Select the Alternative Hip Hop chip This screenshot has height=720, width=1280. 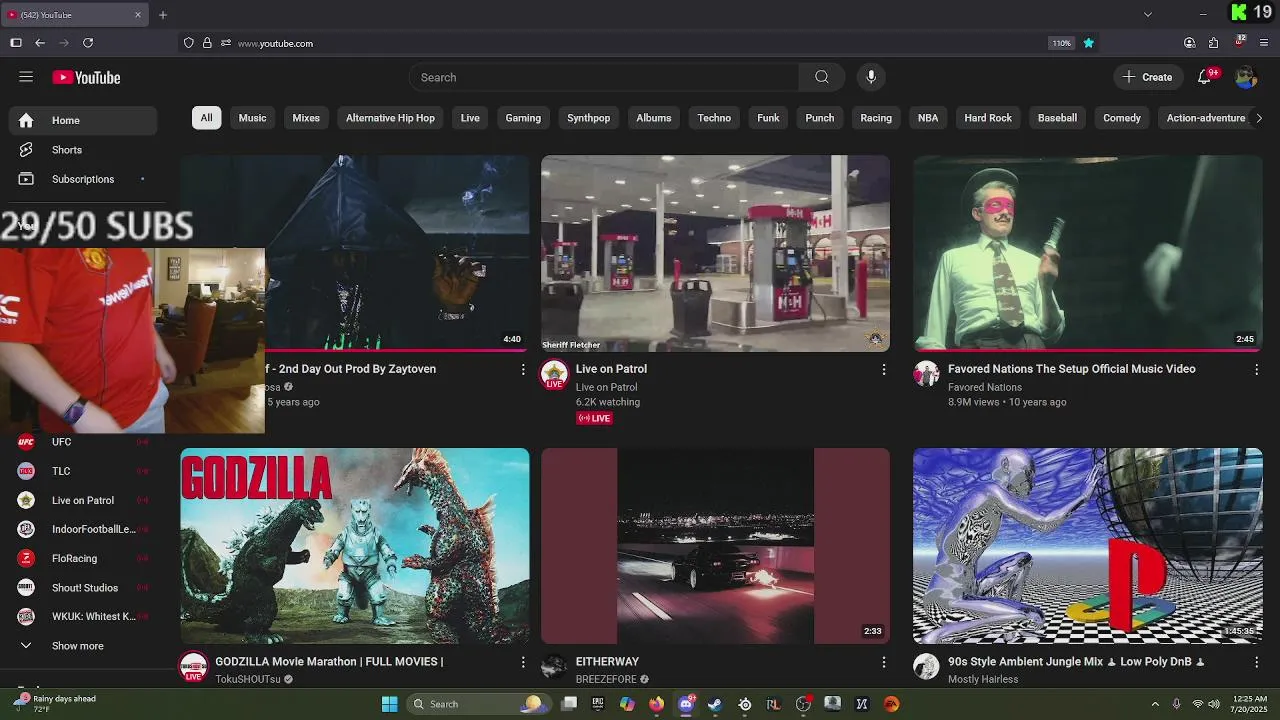pos(390,118)
